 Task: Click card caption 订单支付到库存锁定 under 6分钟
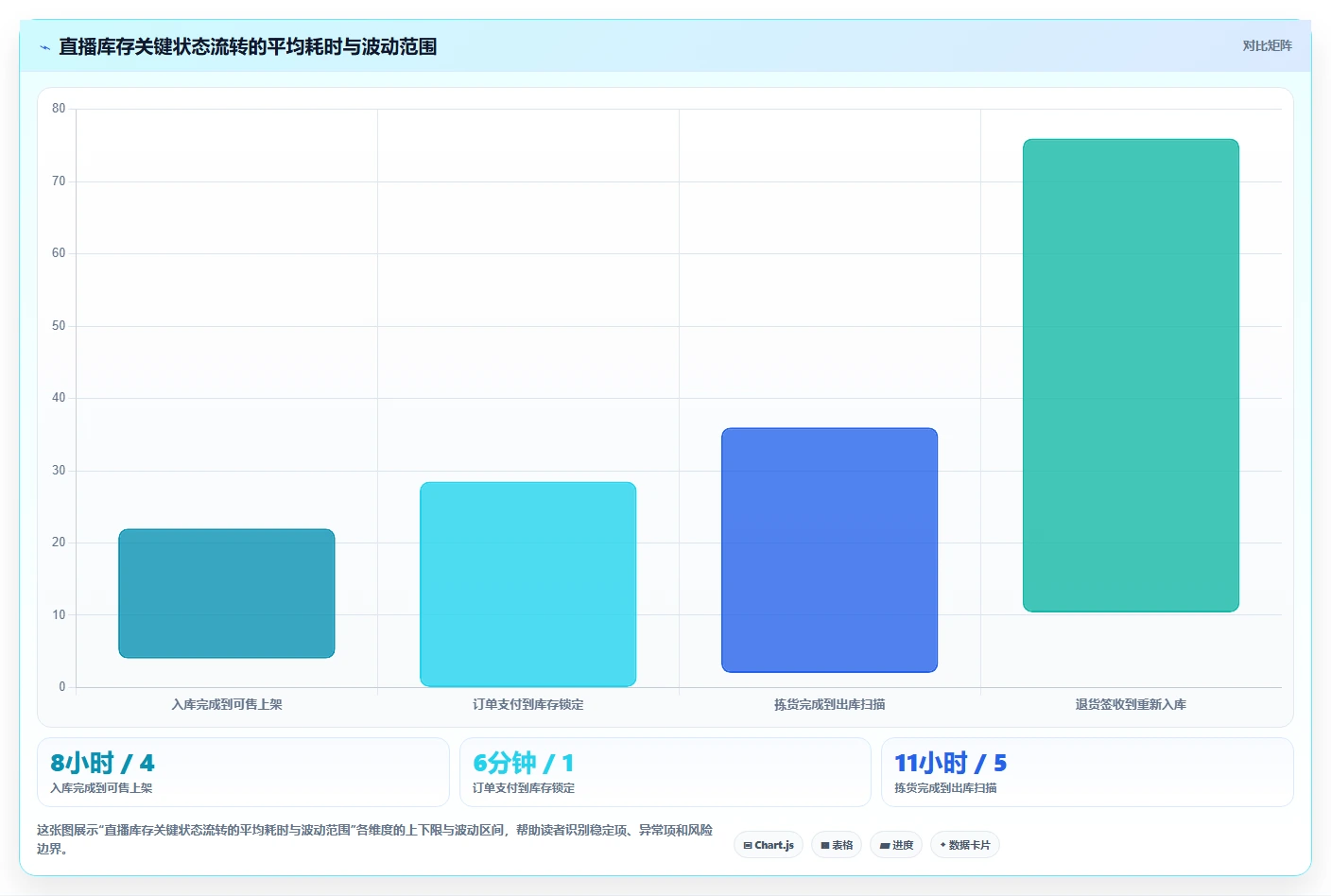(524, 788)
